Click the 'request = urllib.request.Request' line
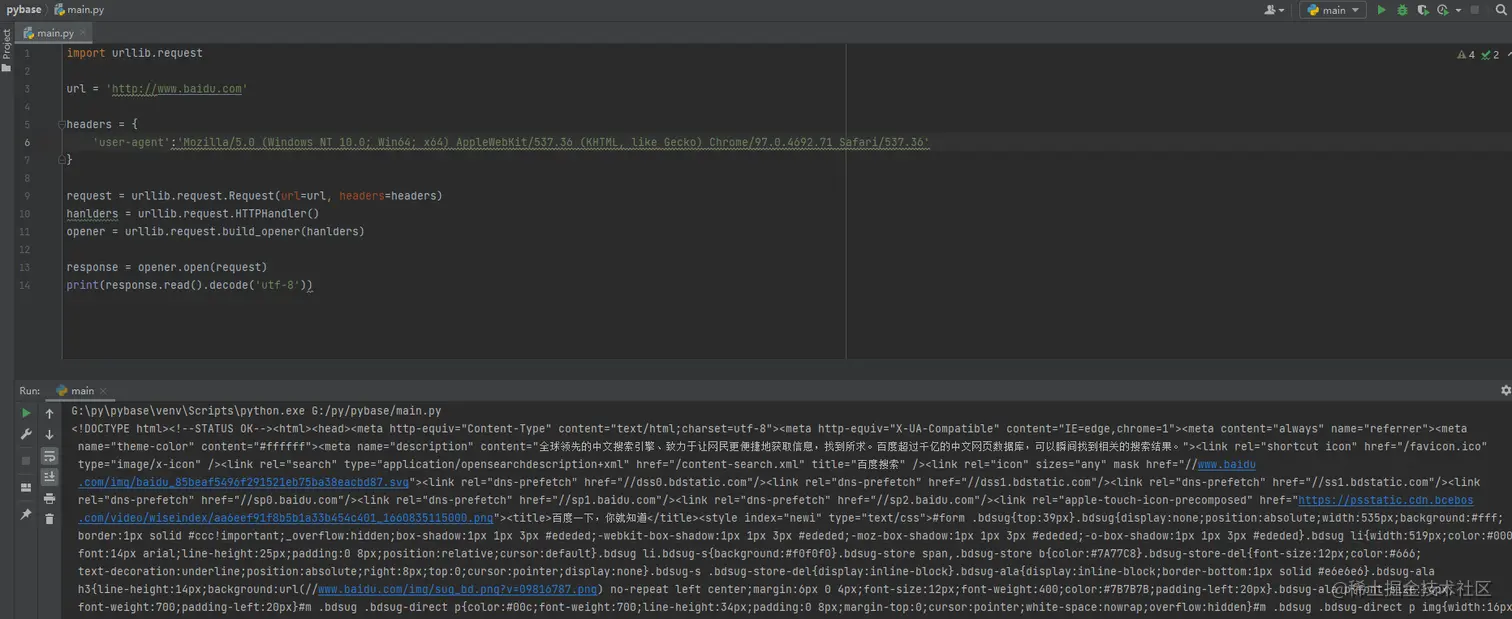The height and width of the screenshot is (619, 1512). [254, 196]
